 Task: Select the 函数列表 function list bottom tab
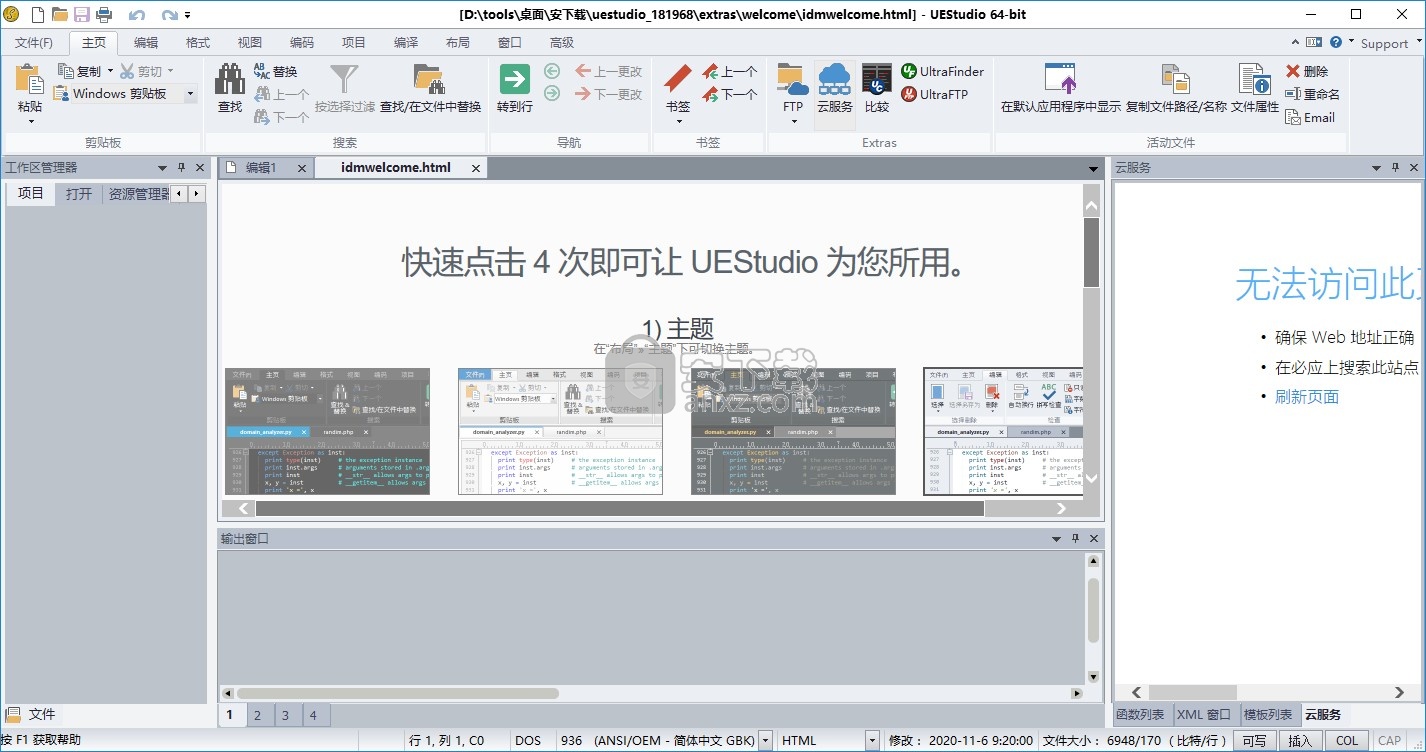point(1140,715)
